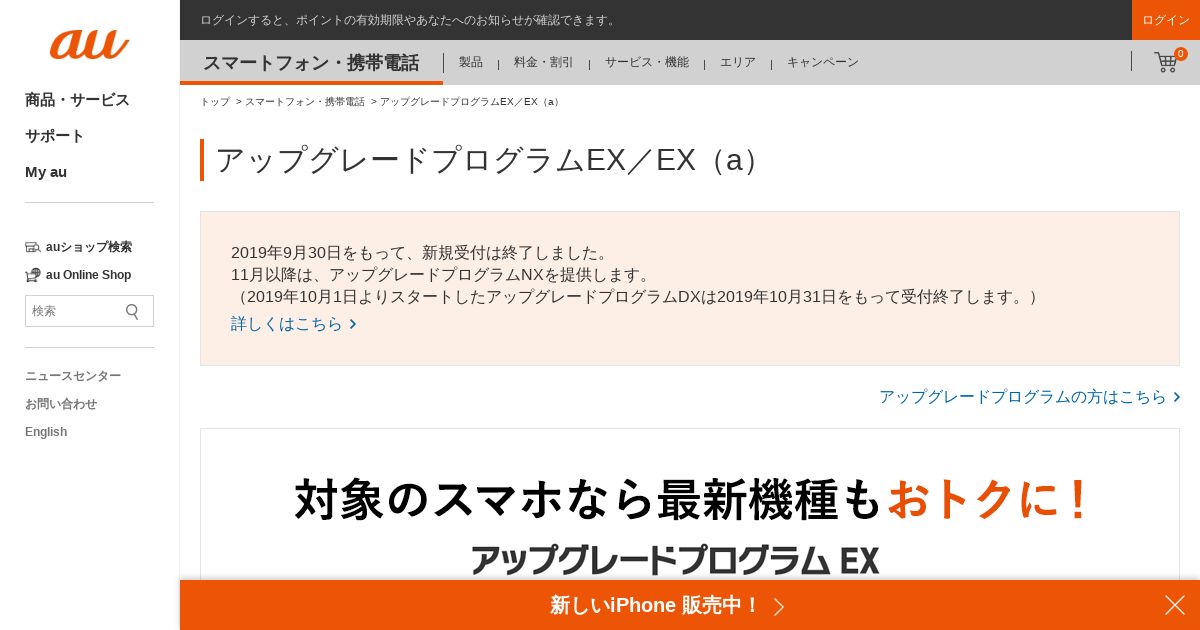Image resolution: width=1200 pixels, height=630 pixels.
Task: Go to トップ in breadcrumb
Action: click(215, 102)
